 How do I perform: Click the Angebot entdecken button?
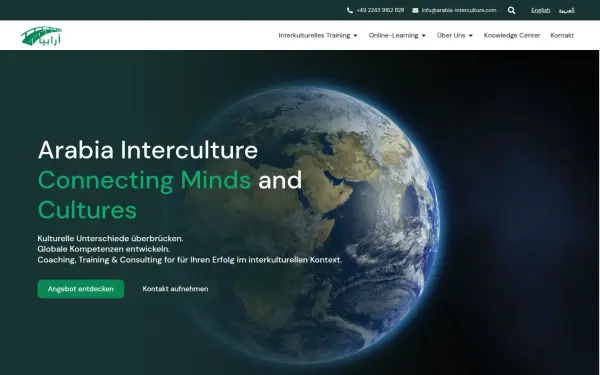click(x=81, y=289)
